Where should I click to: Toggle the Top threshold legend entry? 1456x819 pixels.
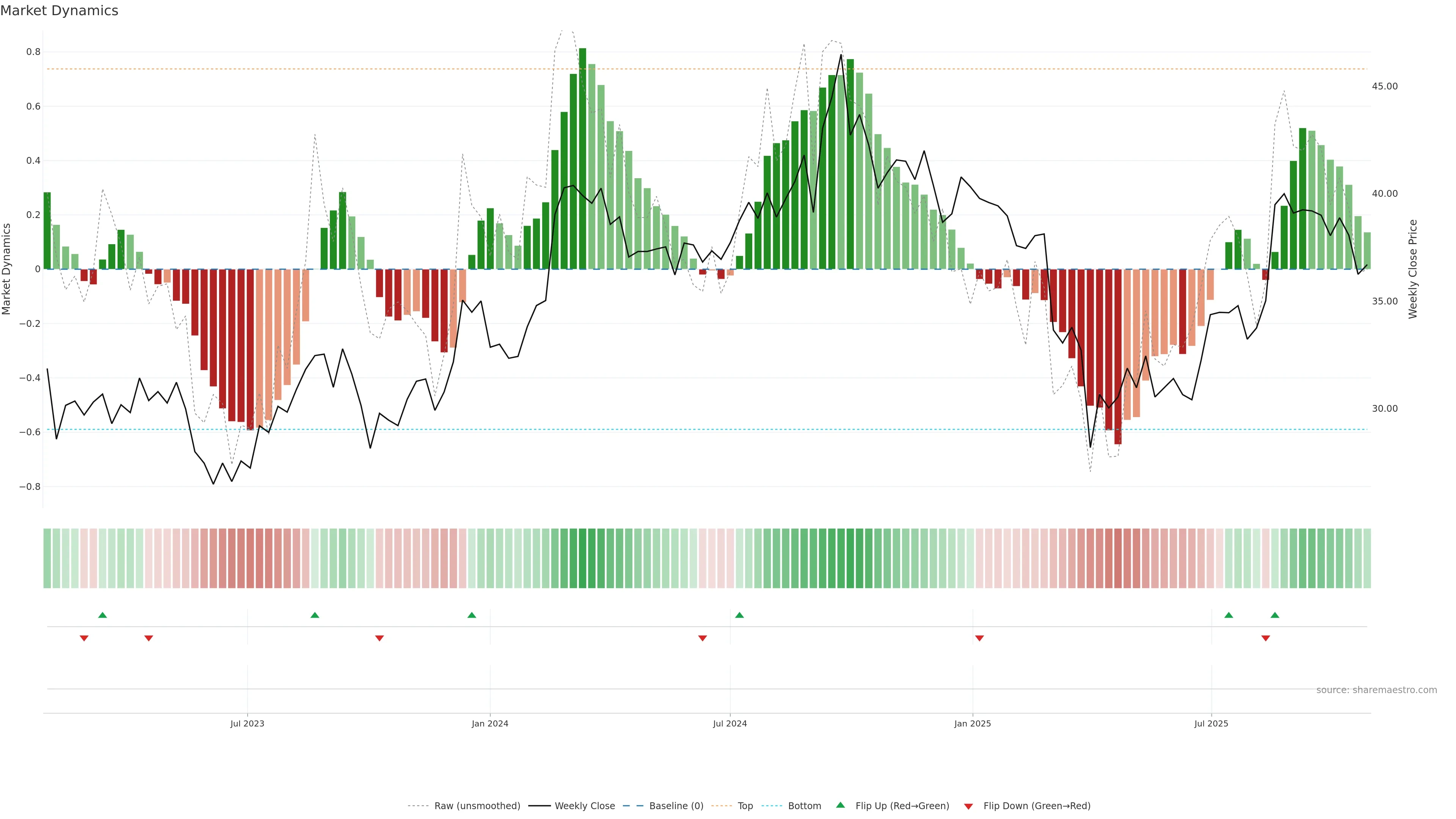click(745, 805)
